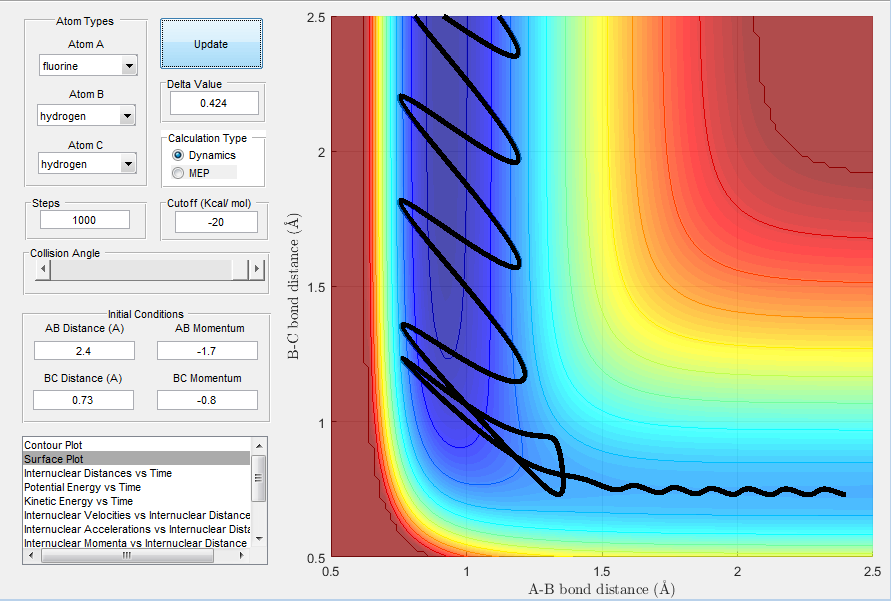Screen dimensions: 891x601
Task: Select Contour Plot in the list
Action: pos(136,445)
